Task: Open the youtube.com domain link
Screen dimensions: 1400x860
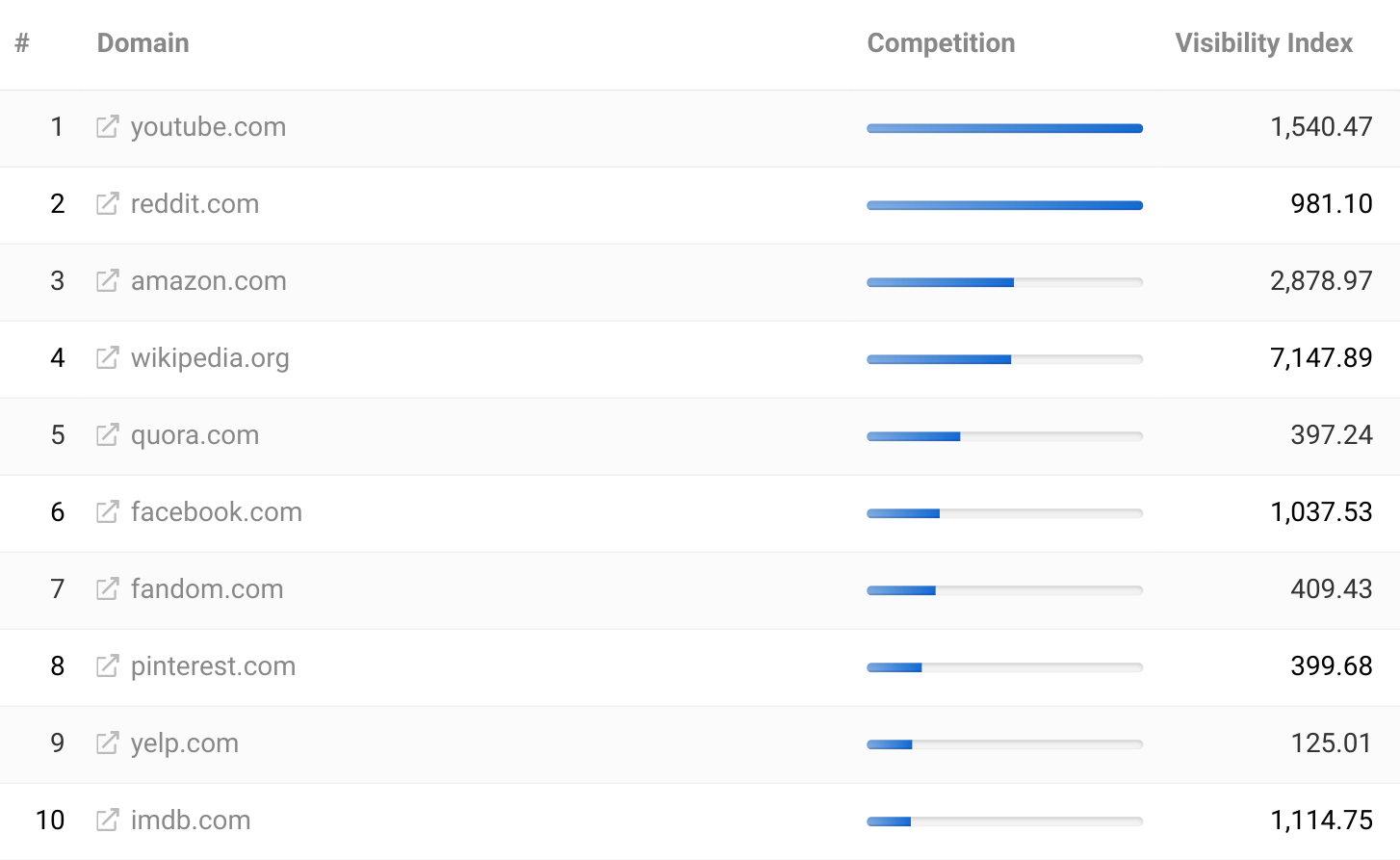Action: click(208, 127)
